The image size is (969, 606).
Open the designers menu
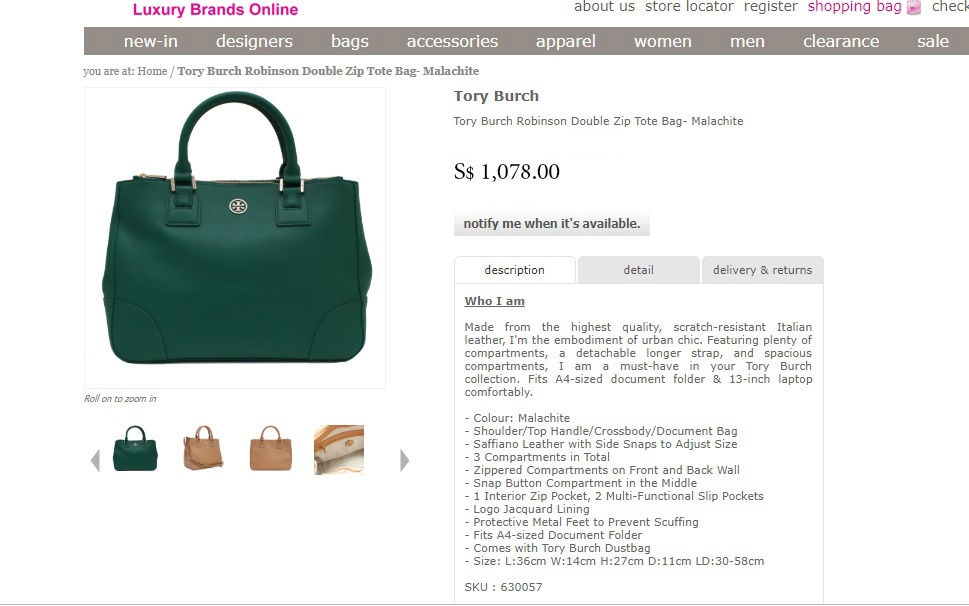click(254, 41)
